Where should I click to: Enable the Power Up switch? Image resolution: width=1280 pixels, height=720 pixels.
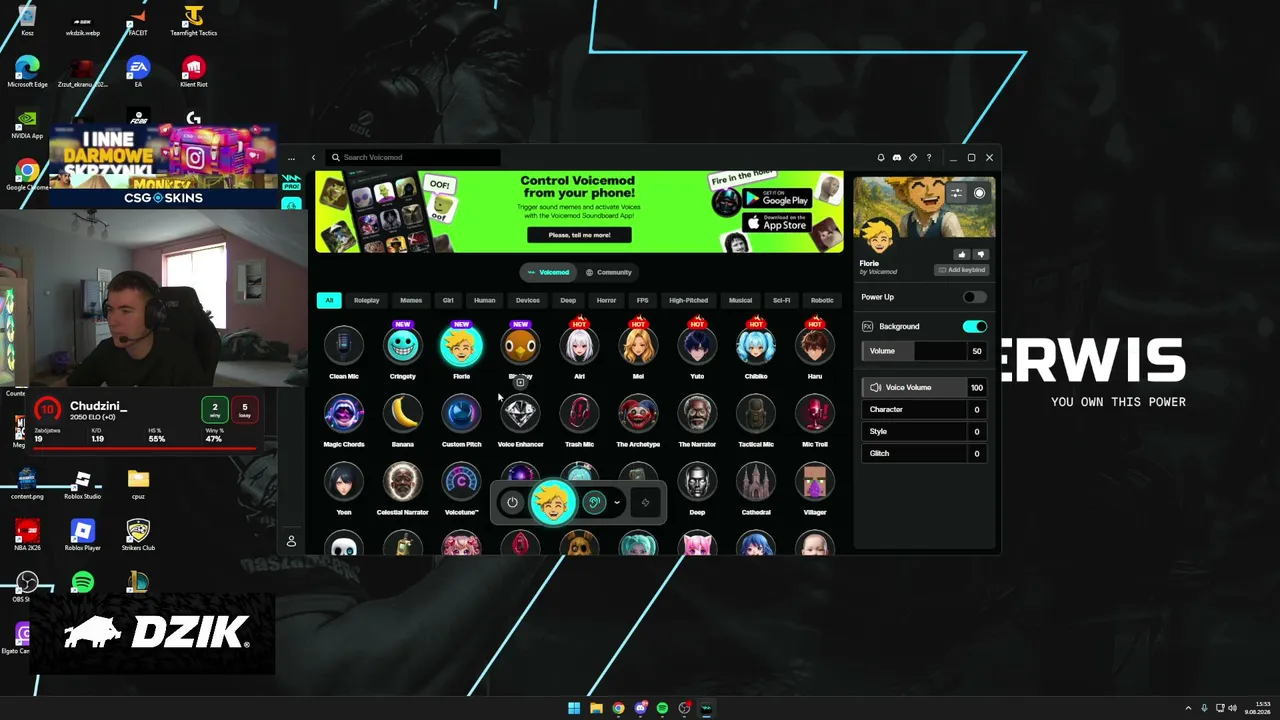[x=974, y=297]
